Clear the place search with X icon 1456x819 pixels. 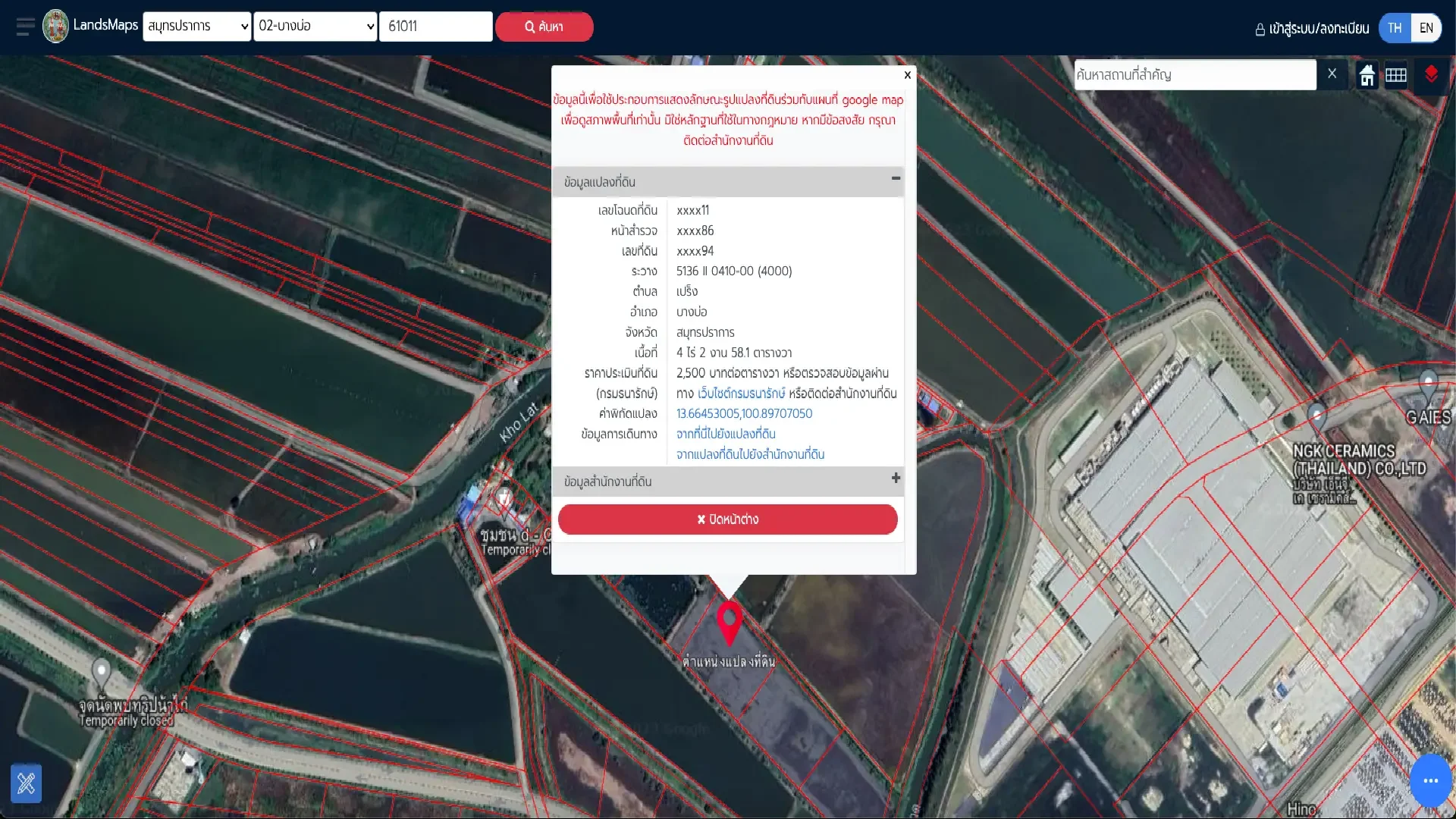(1332, 74)
